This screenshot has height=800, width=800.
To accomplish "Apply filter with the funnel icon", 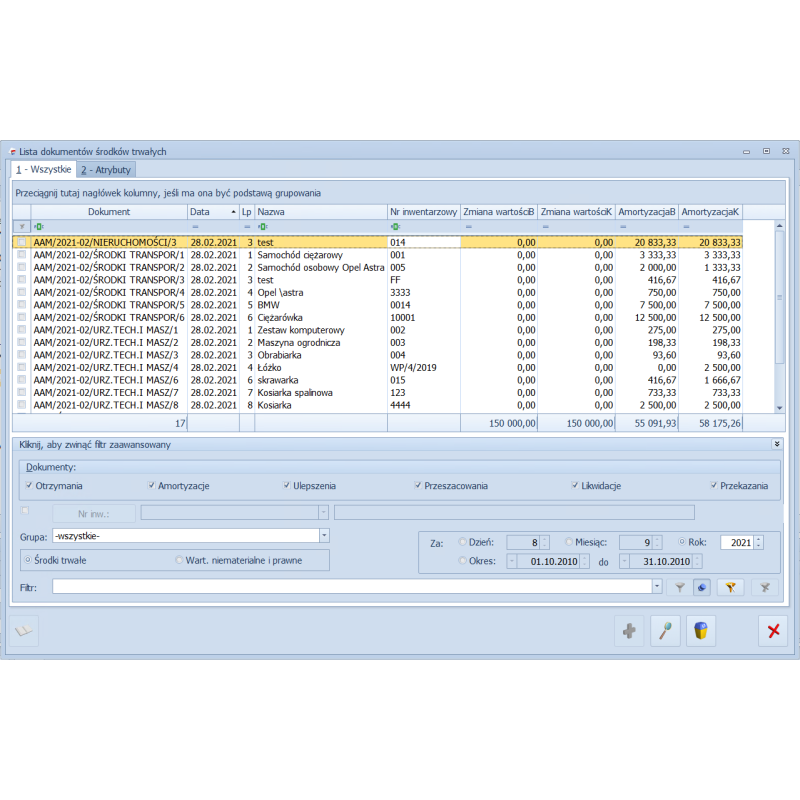I will coord(680,587).
